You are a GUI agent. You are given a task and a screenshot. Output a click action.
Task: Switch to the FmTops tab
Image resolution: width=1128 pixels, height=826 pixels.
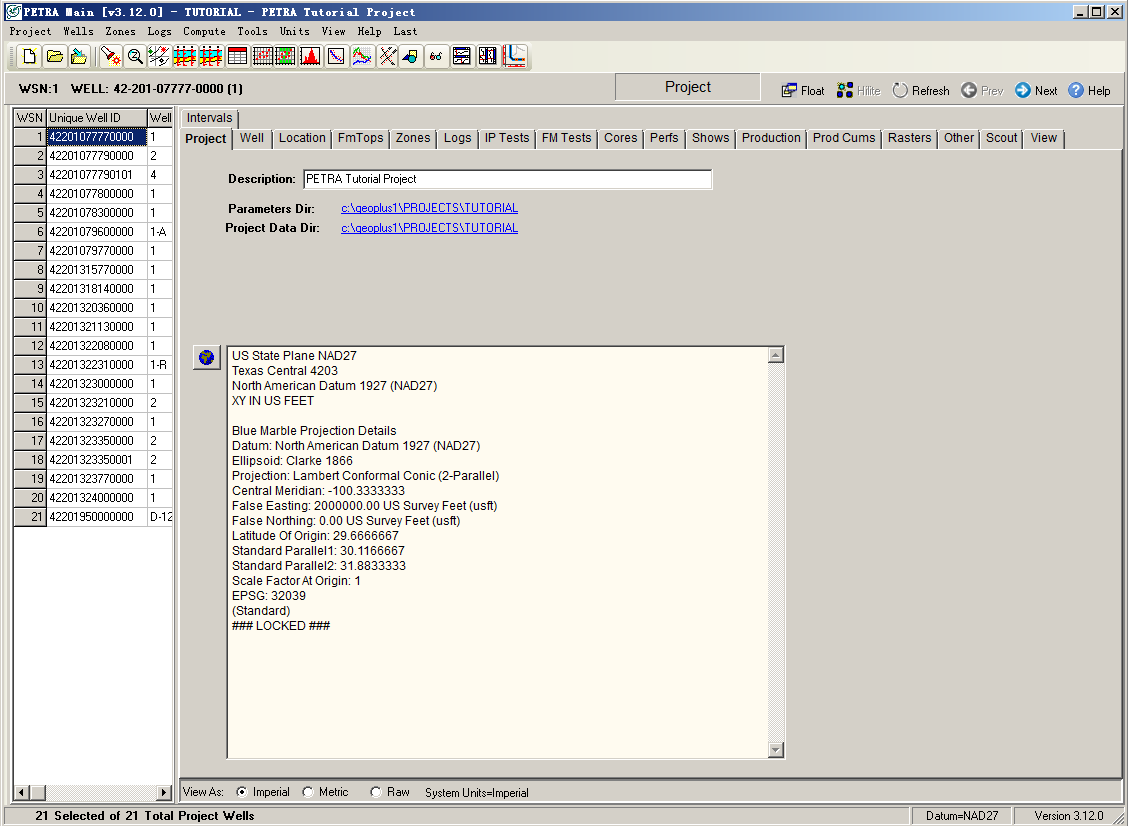click(x=360, y=138)
